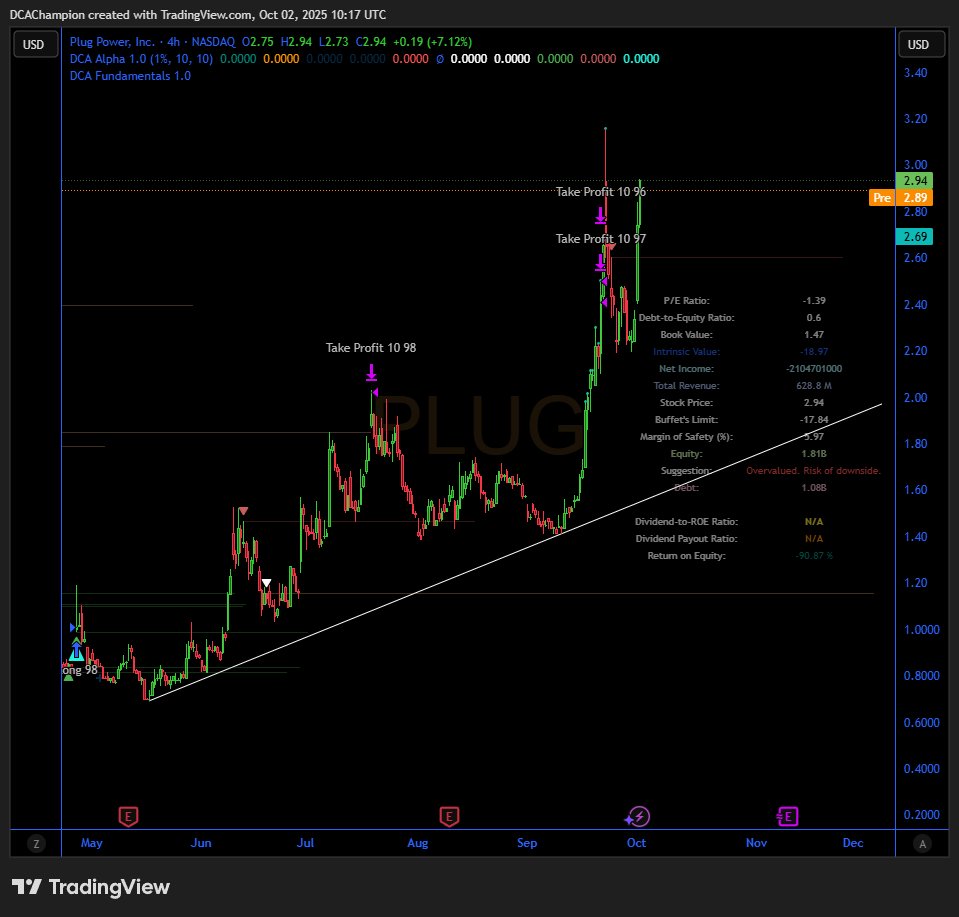
Task: Click the earnings icon below May
Action: pyautogui.click(x=128, y=816)
